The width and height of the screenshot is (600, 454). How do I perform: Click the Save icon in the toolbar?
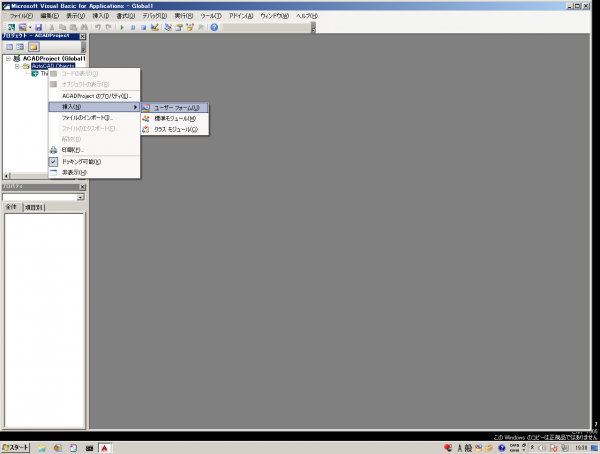37,27
